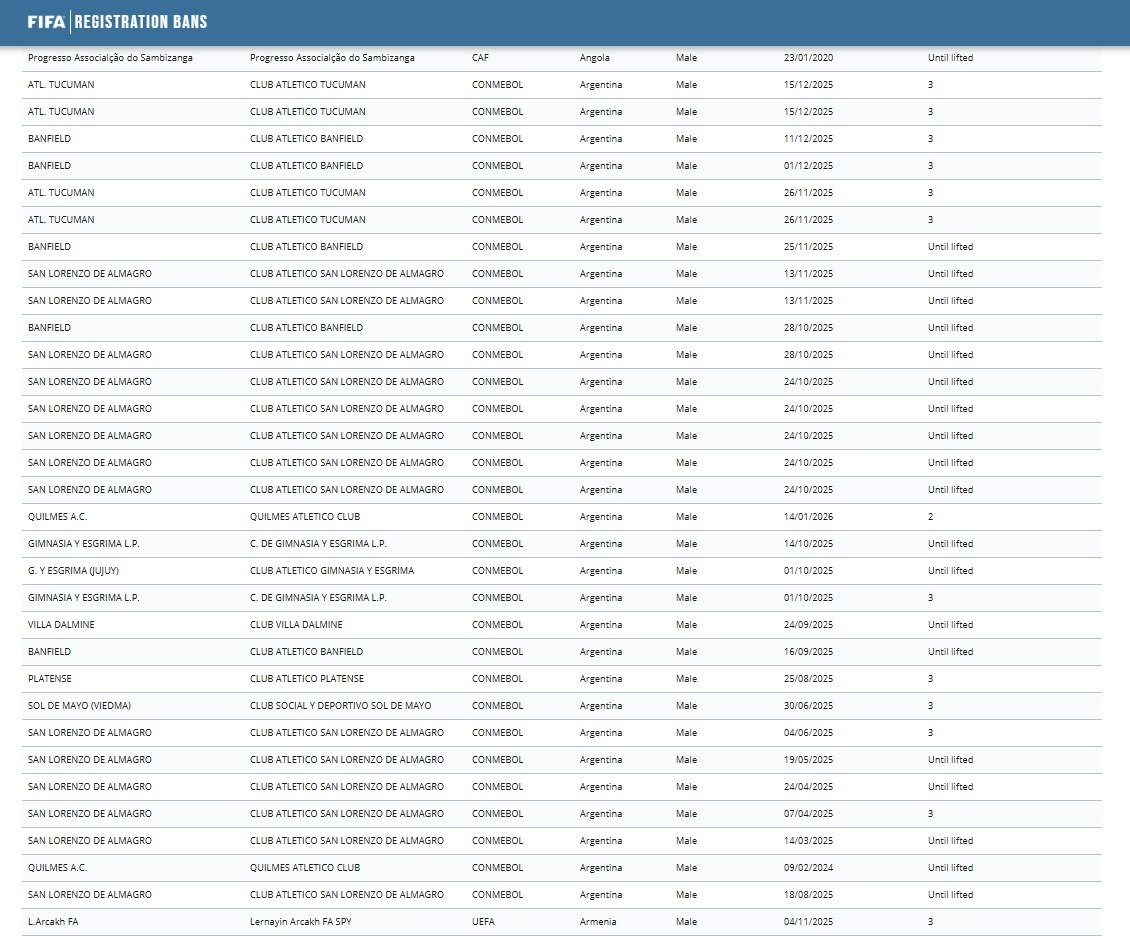Click the Club Atletico Platense entry
This screenshot has width=1130, height=943.
point(306,679)
